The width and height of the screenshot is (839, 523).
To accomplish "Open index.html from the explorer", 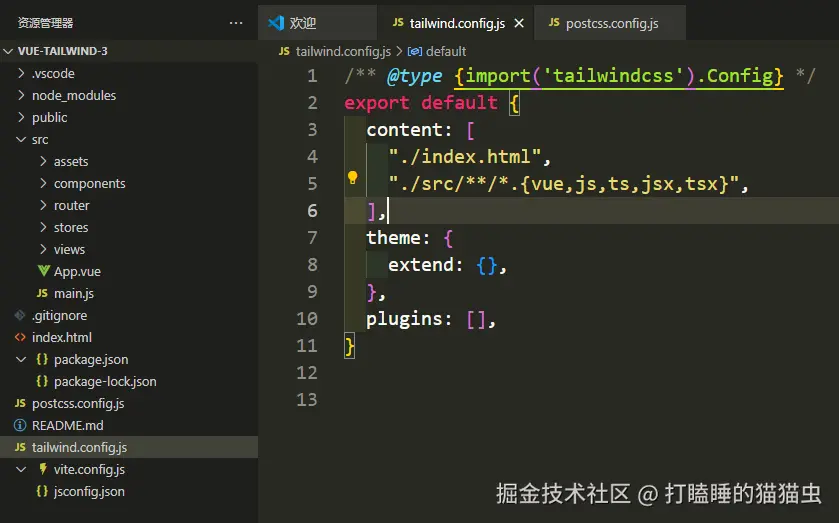I will (62, 337).
